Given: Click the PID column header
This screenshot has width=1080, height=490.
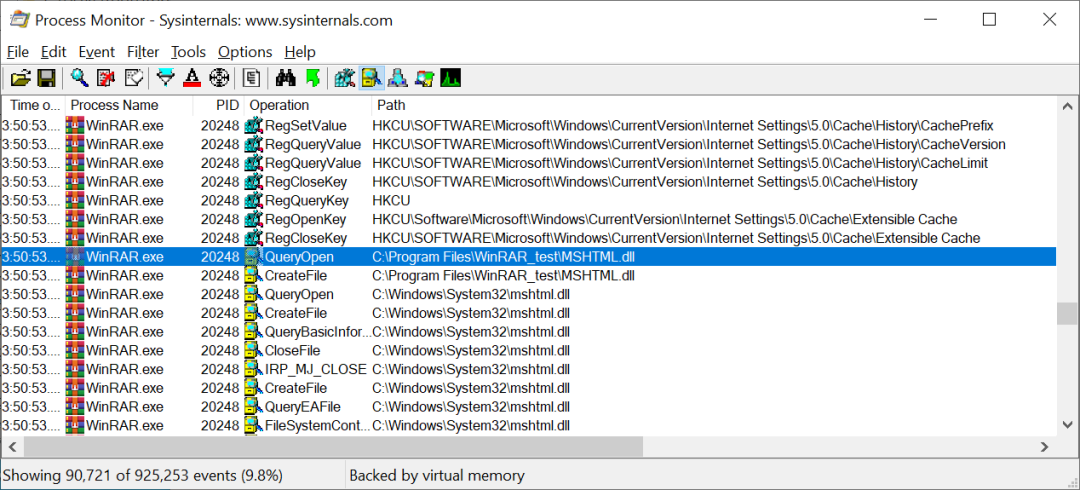Looking at the screenshot, I should click(218, 105).
